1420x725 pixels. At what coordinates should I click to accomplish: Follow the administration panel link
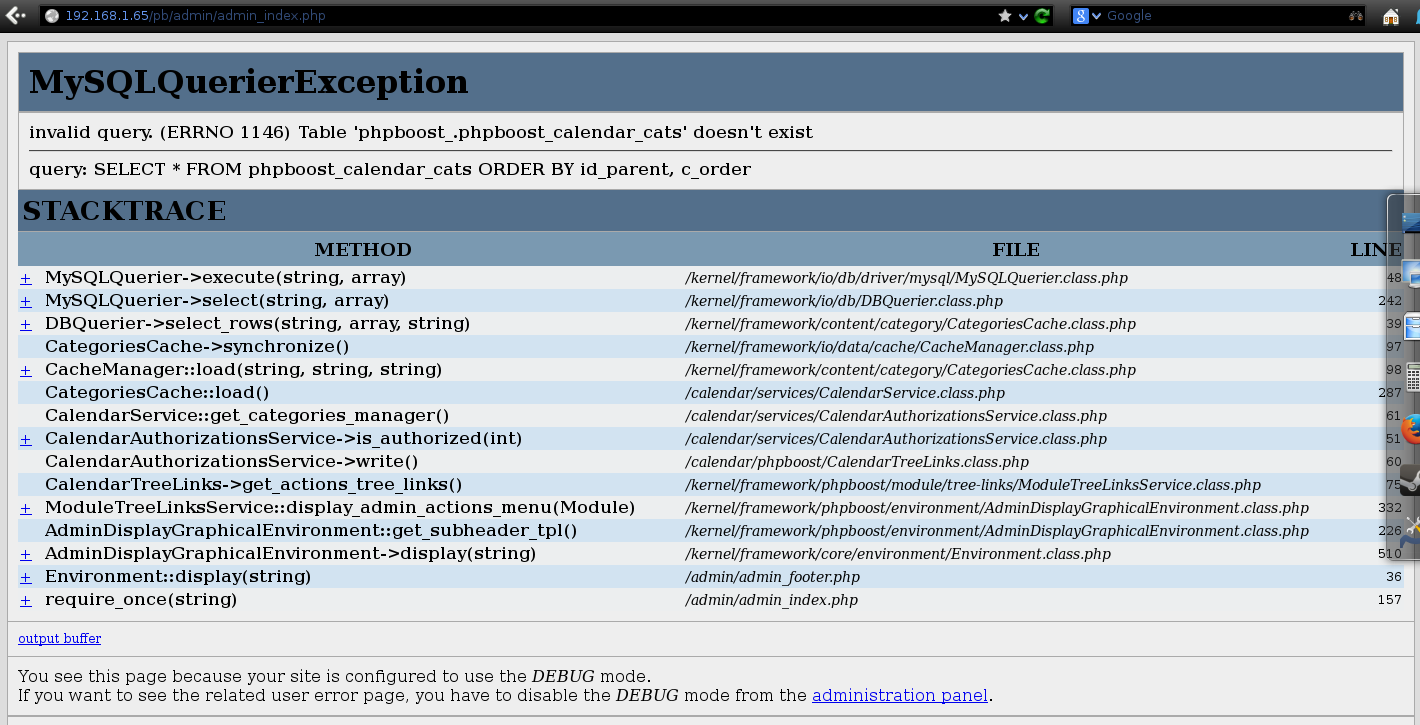[899, 695]
